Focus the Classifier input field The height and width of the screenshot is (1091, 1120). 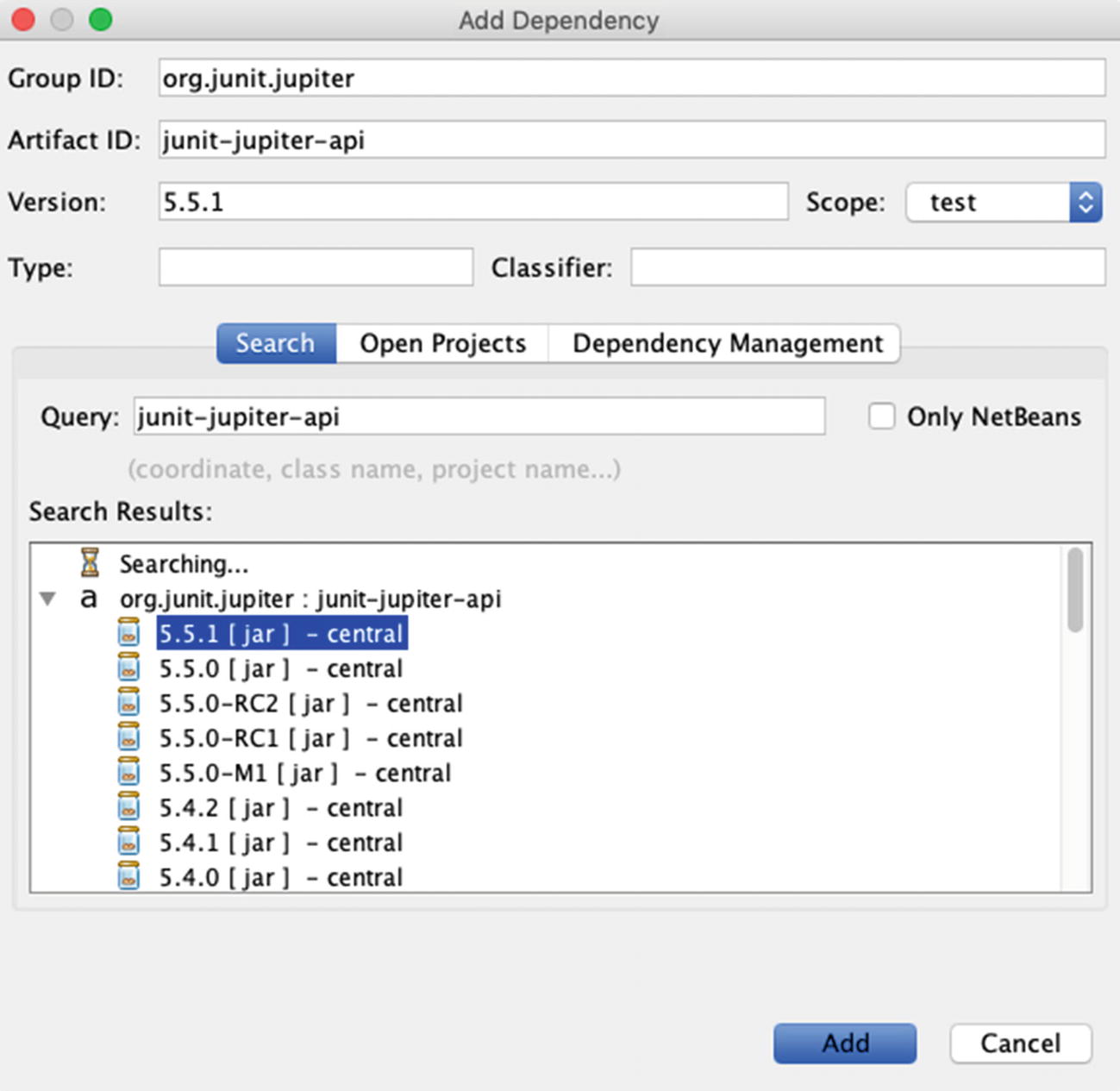point(868,267)
